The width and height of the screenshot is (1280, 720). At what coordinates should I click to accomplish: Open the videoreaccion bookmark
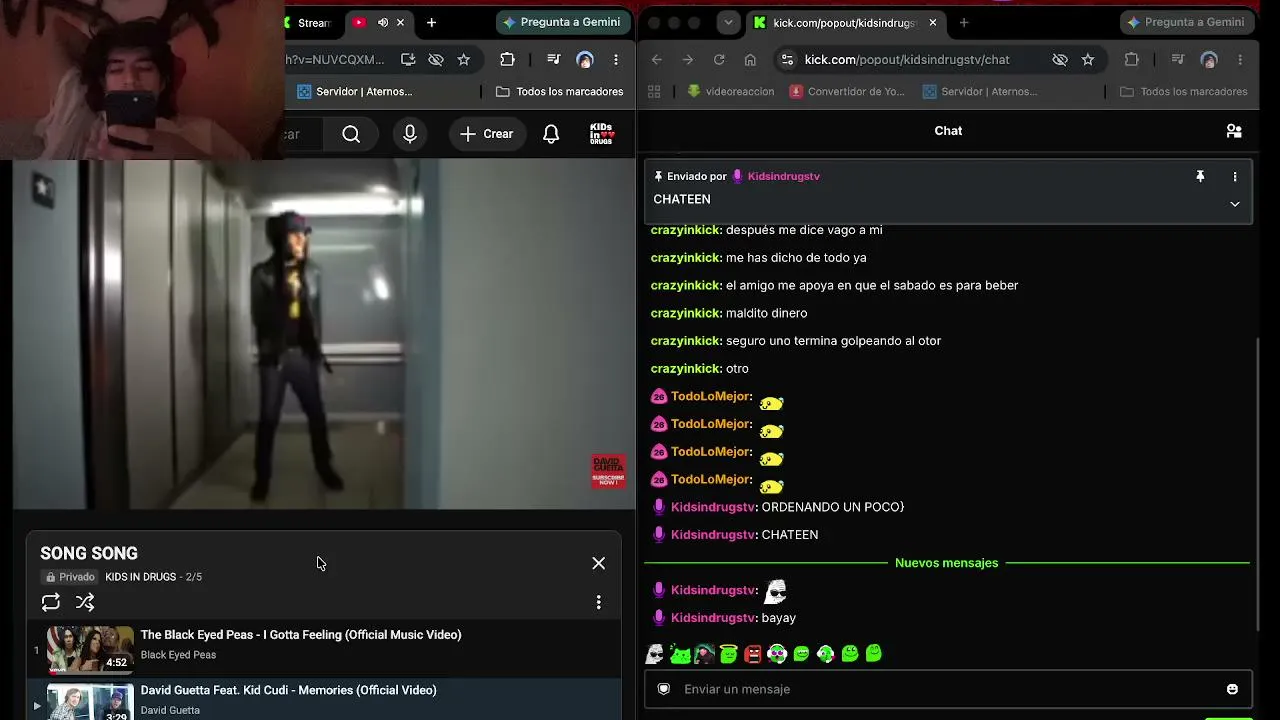tap(731, 92)
